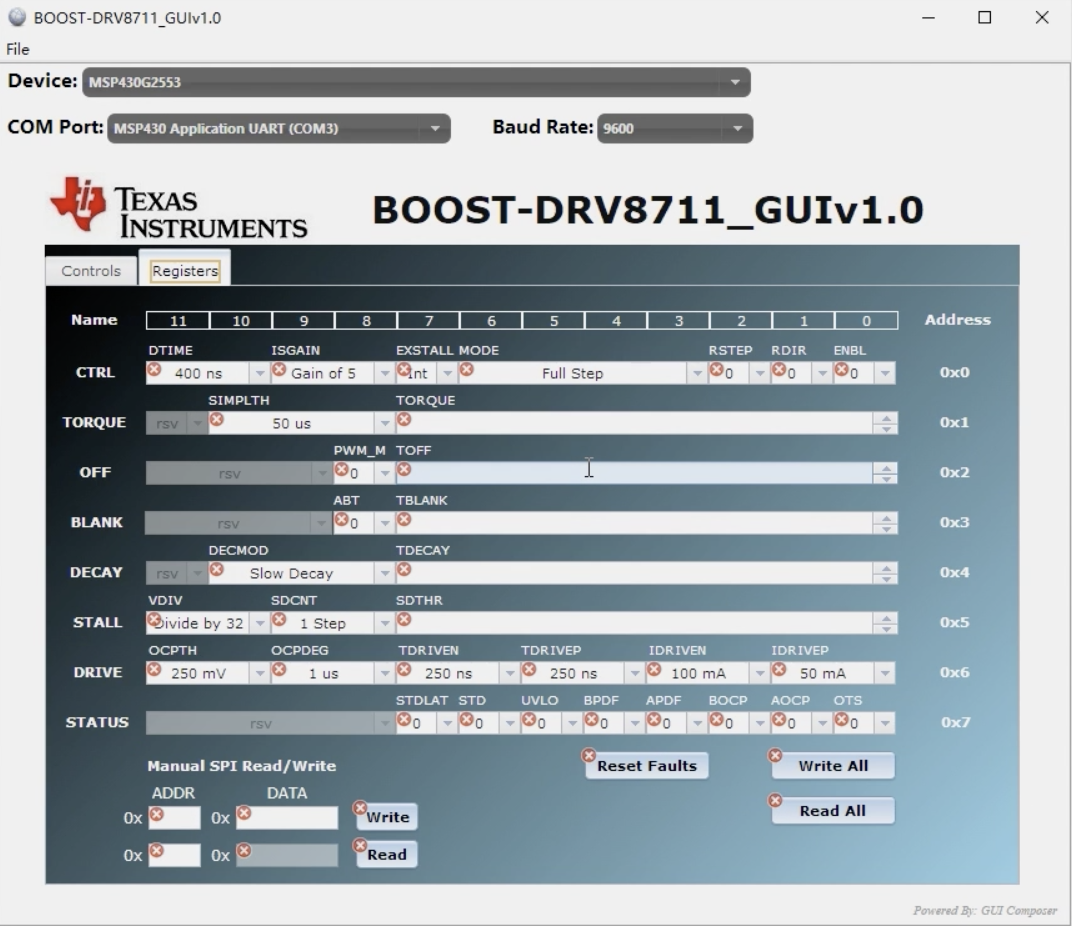Click the error icon next to Reset Faults
The height and width of the screenshot is (926, 1072).
[x=589, y=757]
